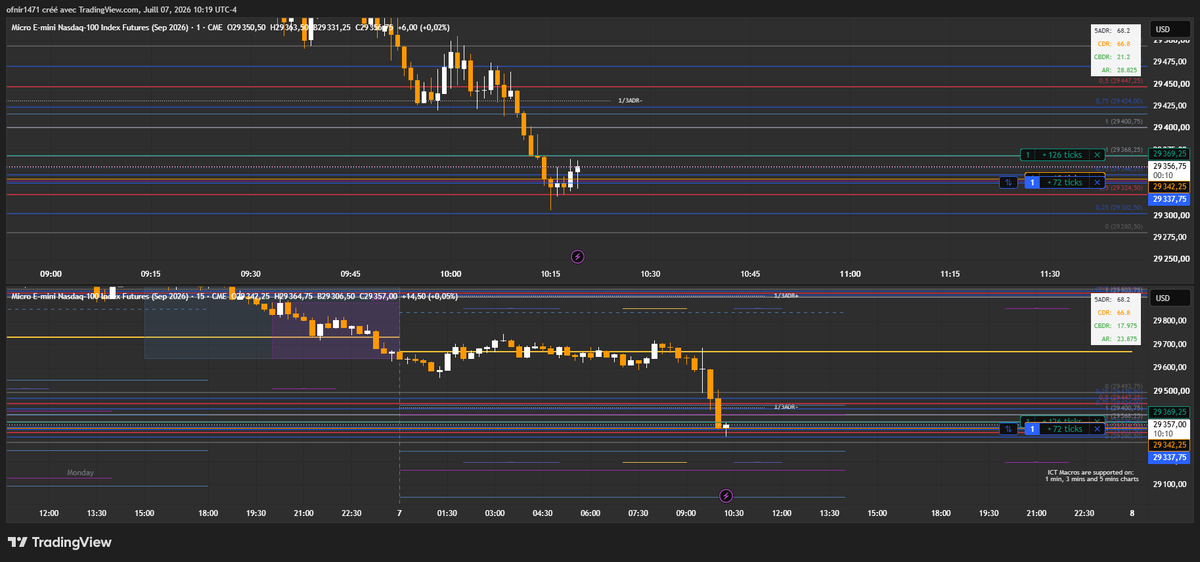The image size is (1200, 562).
Task: Click the 29 800,00 price level on the 15-minute axis
Action: (1171, 321)
